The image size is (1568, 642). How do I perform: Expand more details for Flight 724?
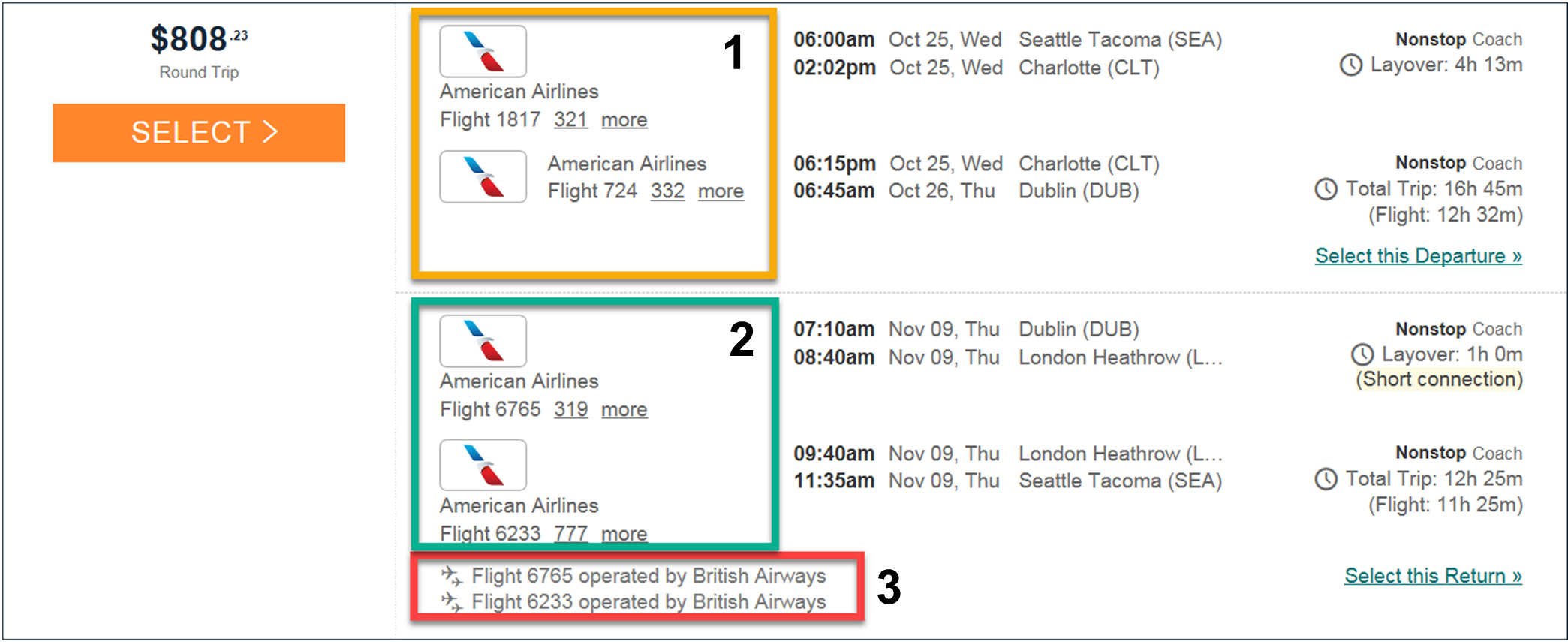tap(721, 191)
